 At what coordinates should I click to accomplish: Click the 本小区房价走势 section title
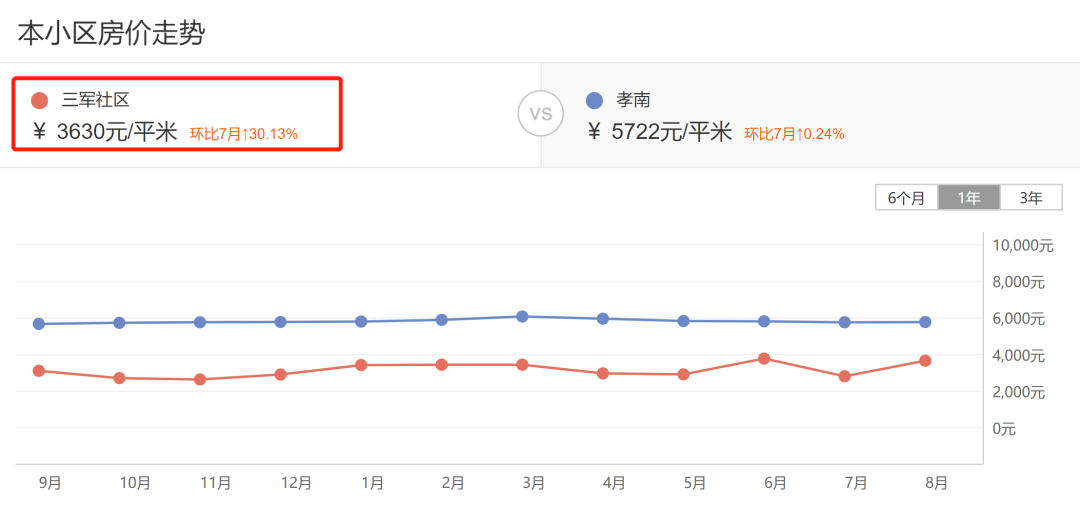(x=111, y=33)
